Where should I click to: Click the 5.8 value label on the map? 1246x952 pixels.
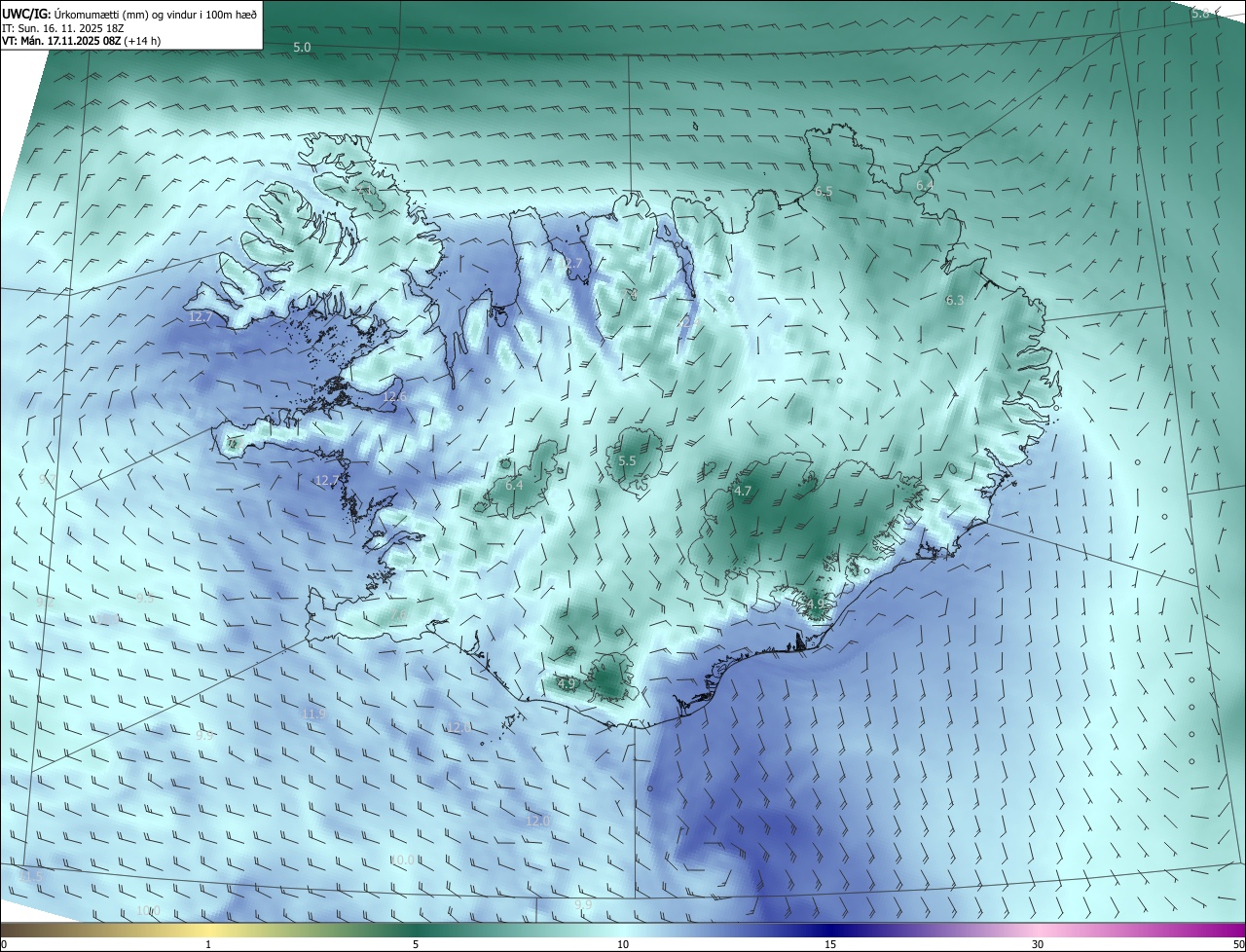(x=1200, y=13)
